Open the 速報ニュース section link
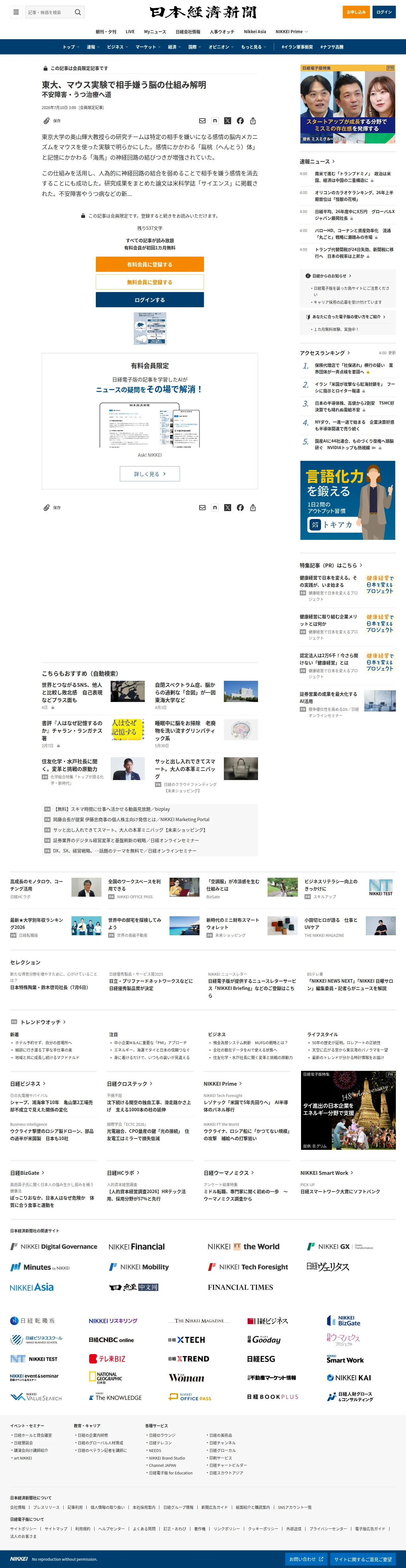This screenshot has height=1568, width=406. click(317, 161)
